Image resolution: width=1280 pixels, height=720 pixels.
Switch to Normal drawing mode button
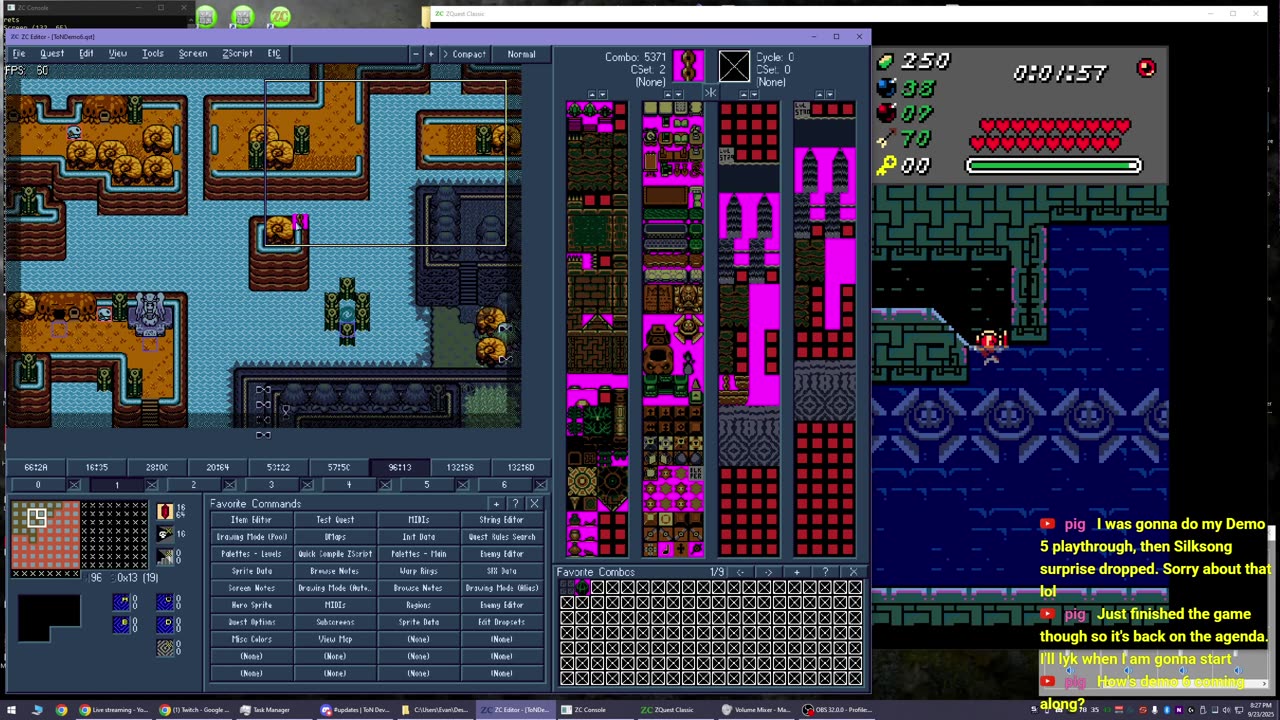coord(521,54)
